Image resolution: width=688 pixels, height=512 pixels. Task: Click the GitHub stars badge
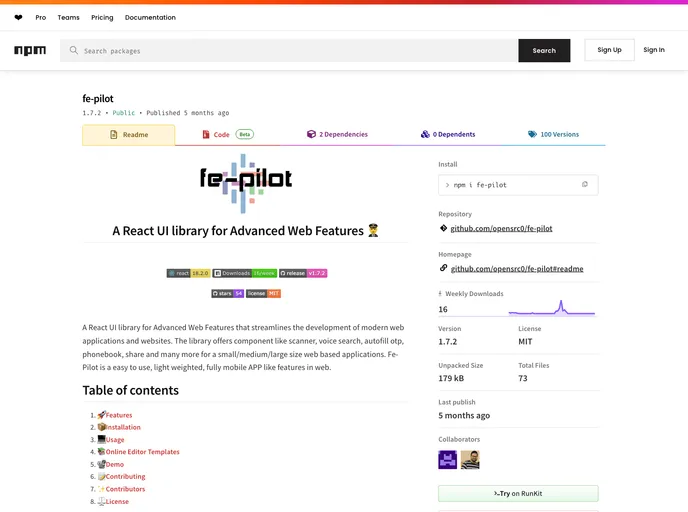(227, 294)
